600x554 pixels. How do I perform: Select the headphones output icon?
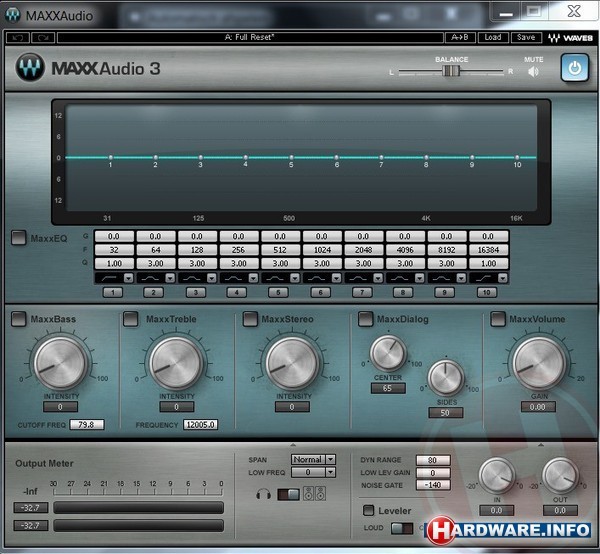click(x=263, y=494)
